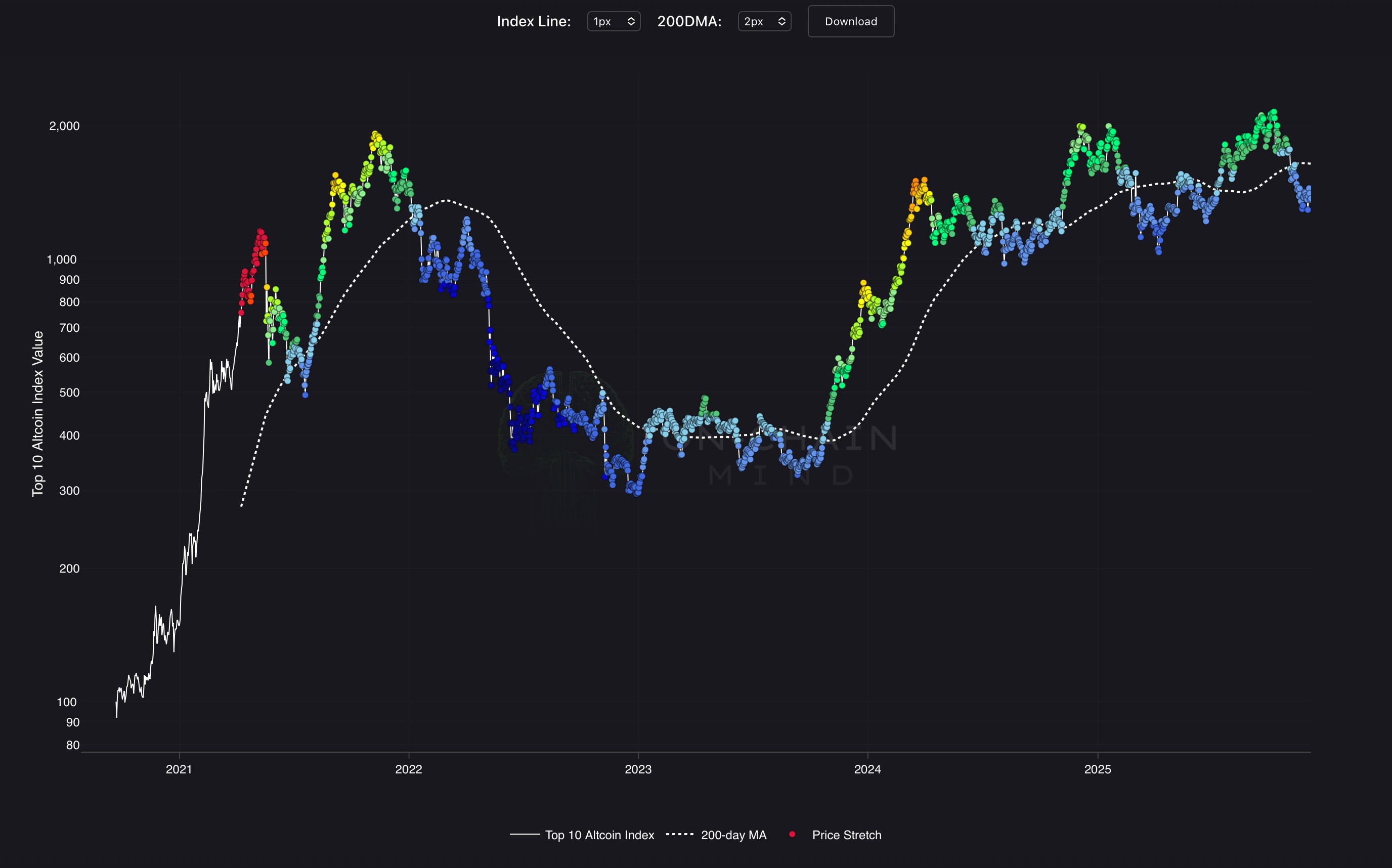The width and height of the screenshot is (1392, 868).
Task: Toggle the Price Stretch legend entry
Action: 846,835
